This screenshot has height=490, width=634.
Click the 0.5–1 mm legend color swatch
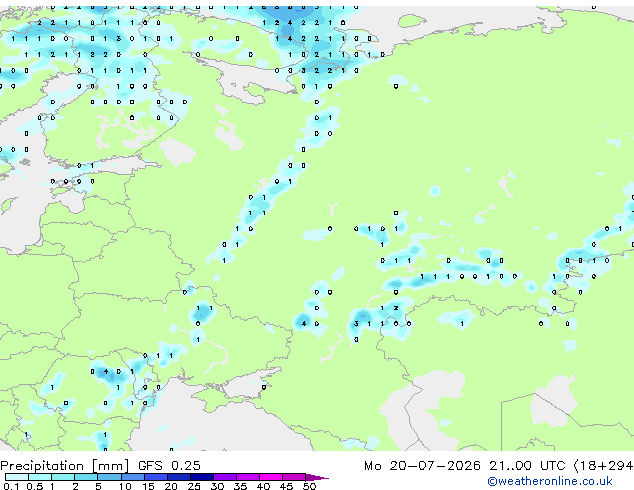(x=40, y=477)
